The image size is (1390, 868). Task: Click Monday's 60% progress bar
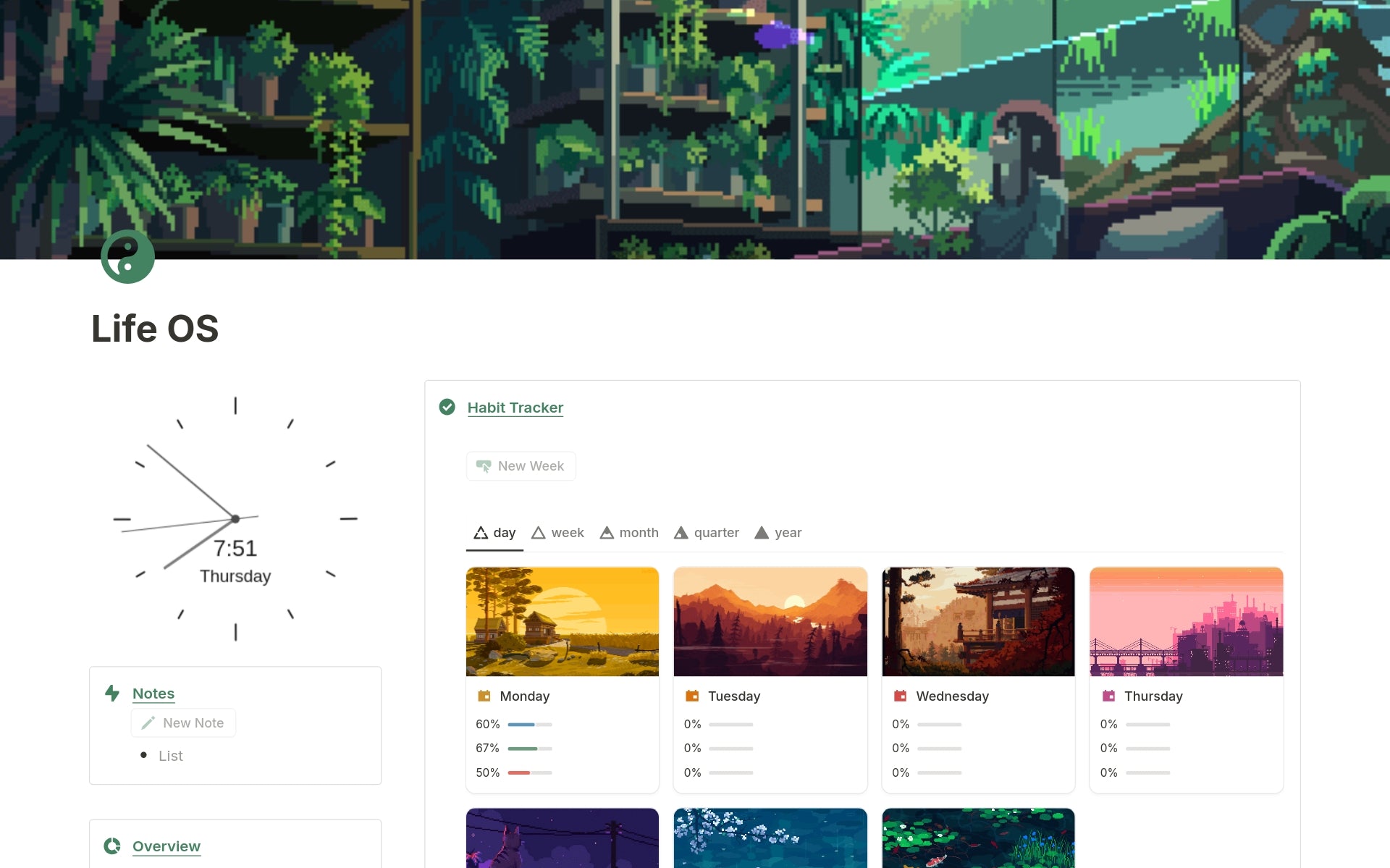pyautogui.click(x=530, y=724)
